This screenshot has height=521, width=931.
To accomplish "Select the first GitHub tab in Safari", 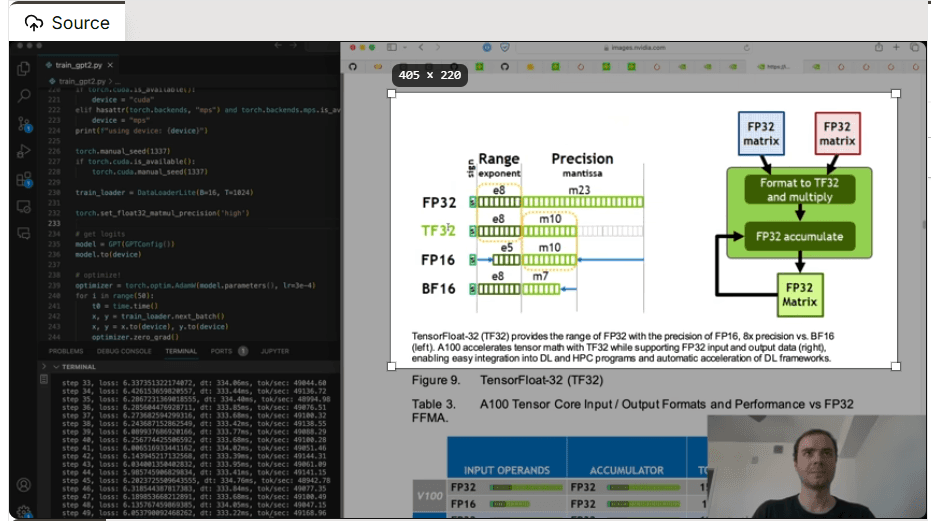I will pos(353,67).
